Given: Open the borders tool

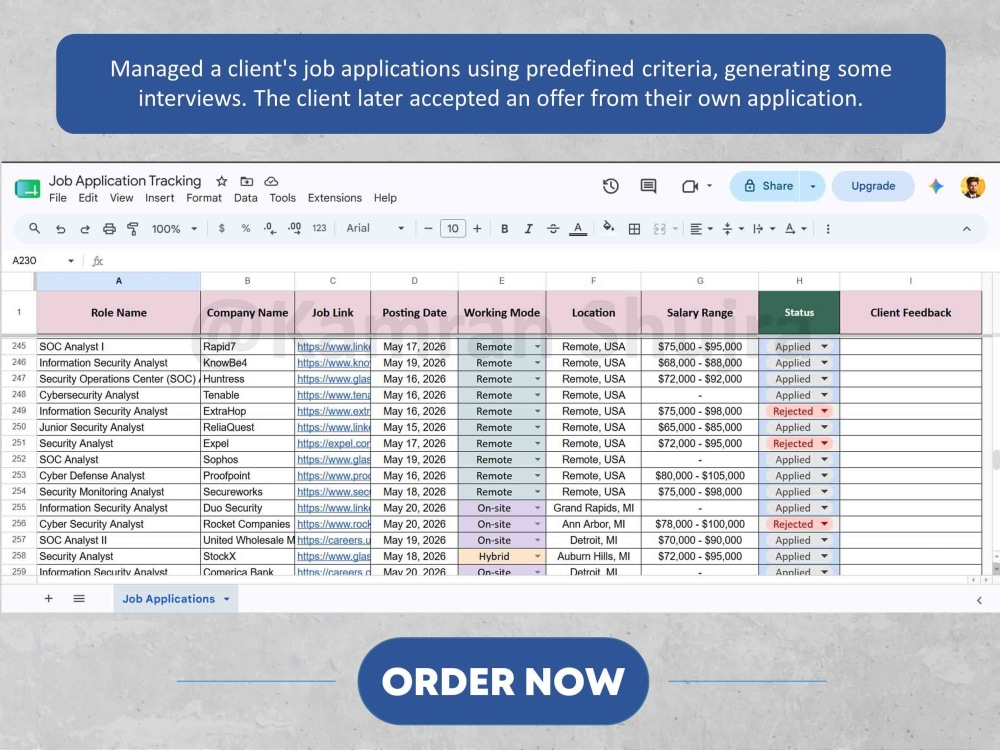Looking at the screenshot, I should click(x=634, y=228).
